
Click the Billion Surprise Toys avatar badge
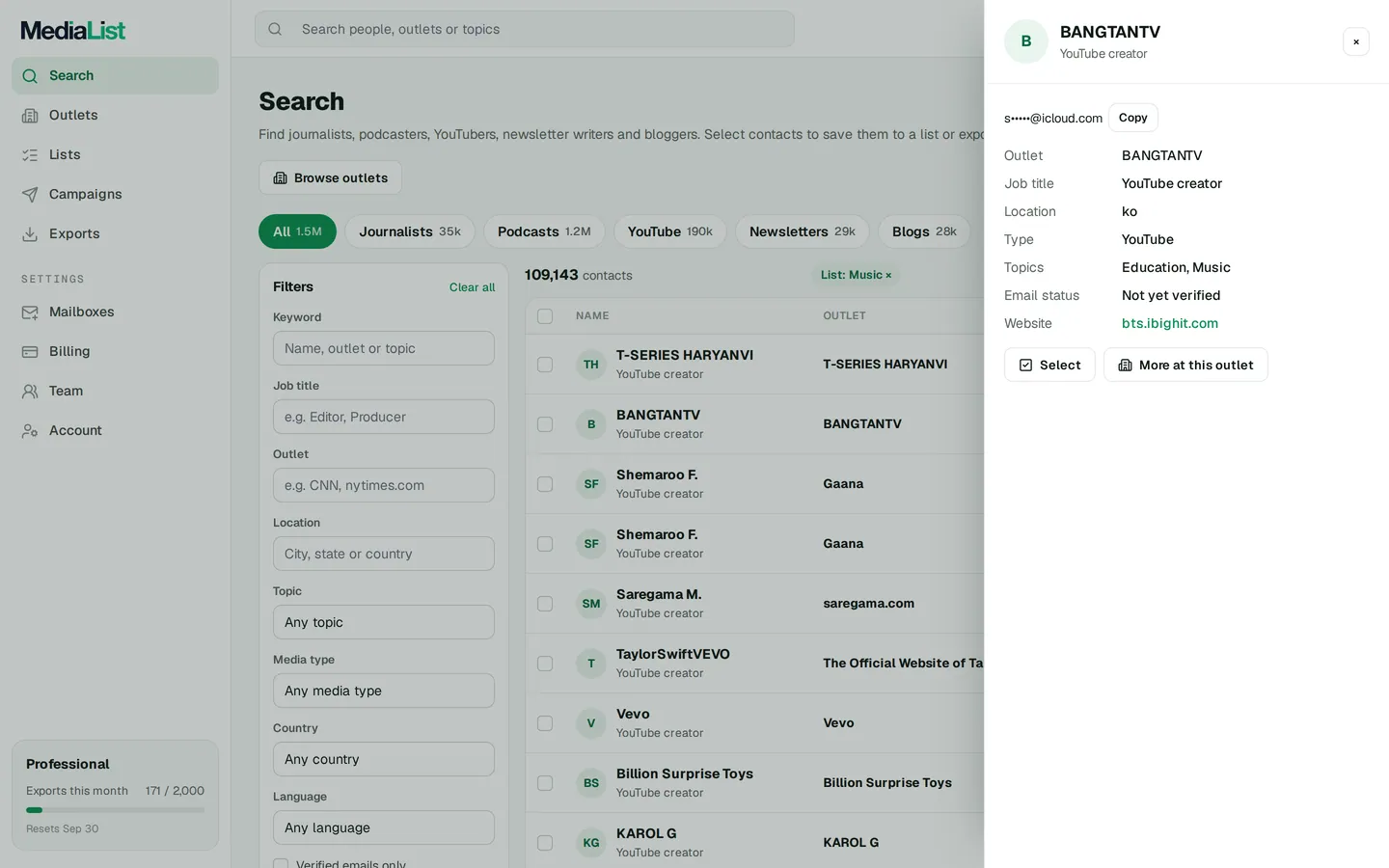tap(591, 783)
